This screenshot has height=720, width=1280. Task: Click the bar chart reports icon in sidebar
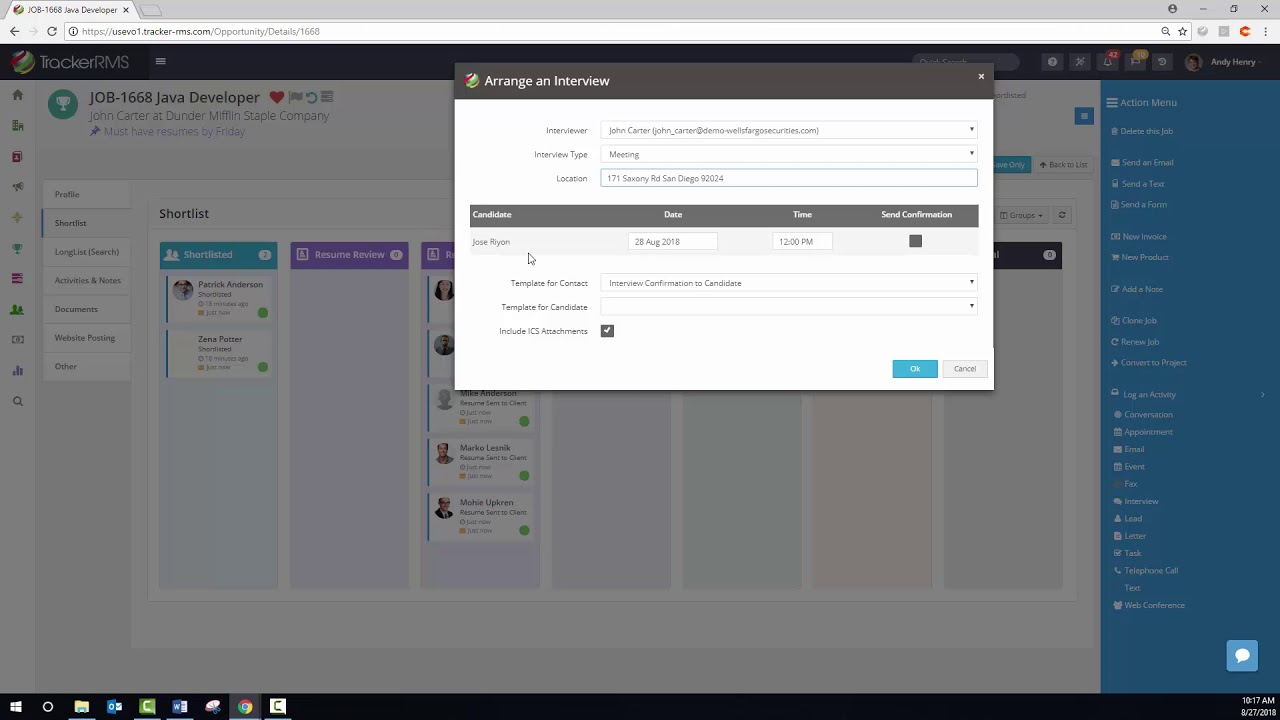click(x=17, y=370)
